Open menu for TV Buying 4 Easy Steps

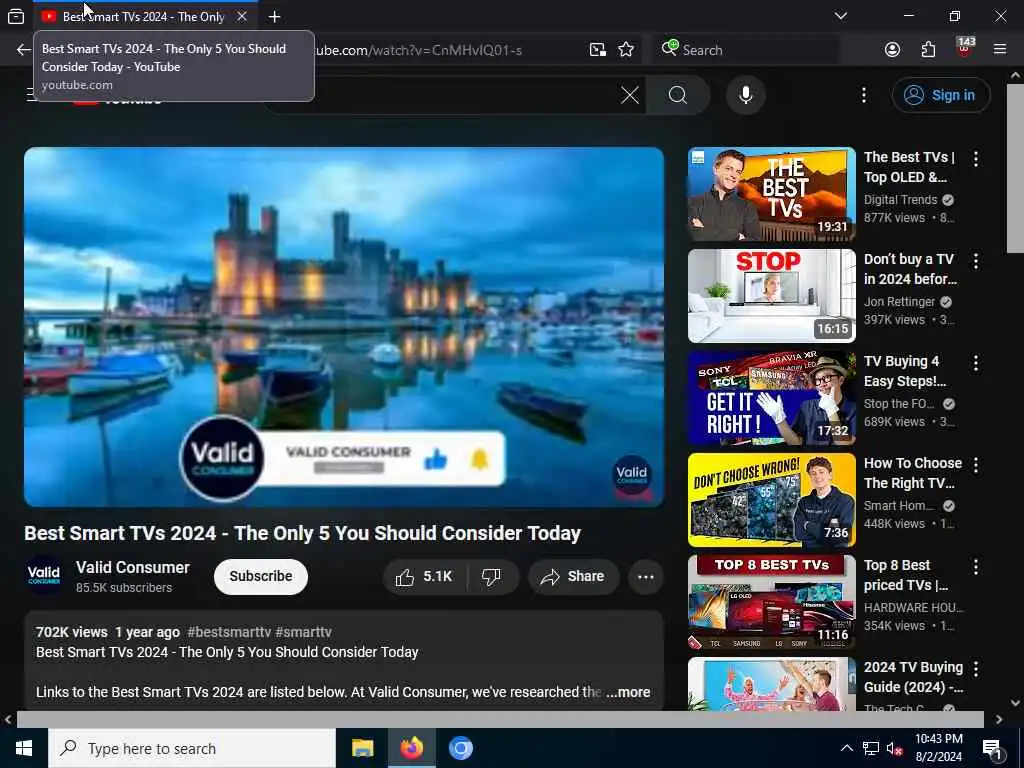(x=976, y=363)
